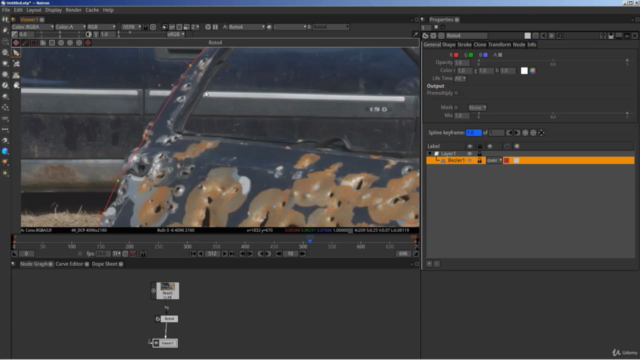The width and height of the screenshot is (640, 360).
Task: Open the File menu
Action: tap(6, 10)
